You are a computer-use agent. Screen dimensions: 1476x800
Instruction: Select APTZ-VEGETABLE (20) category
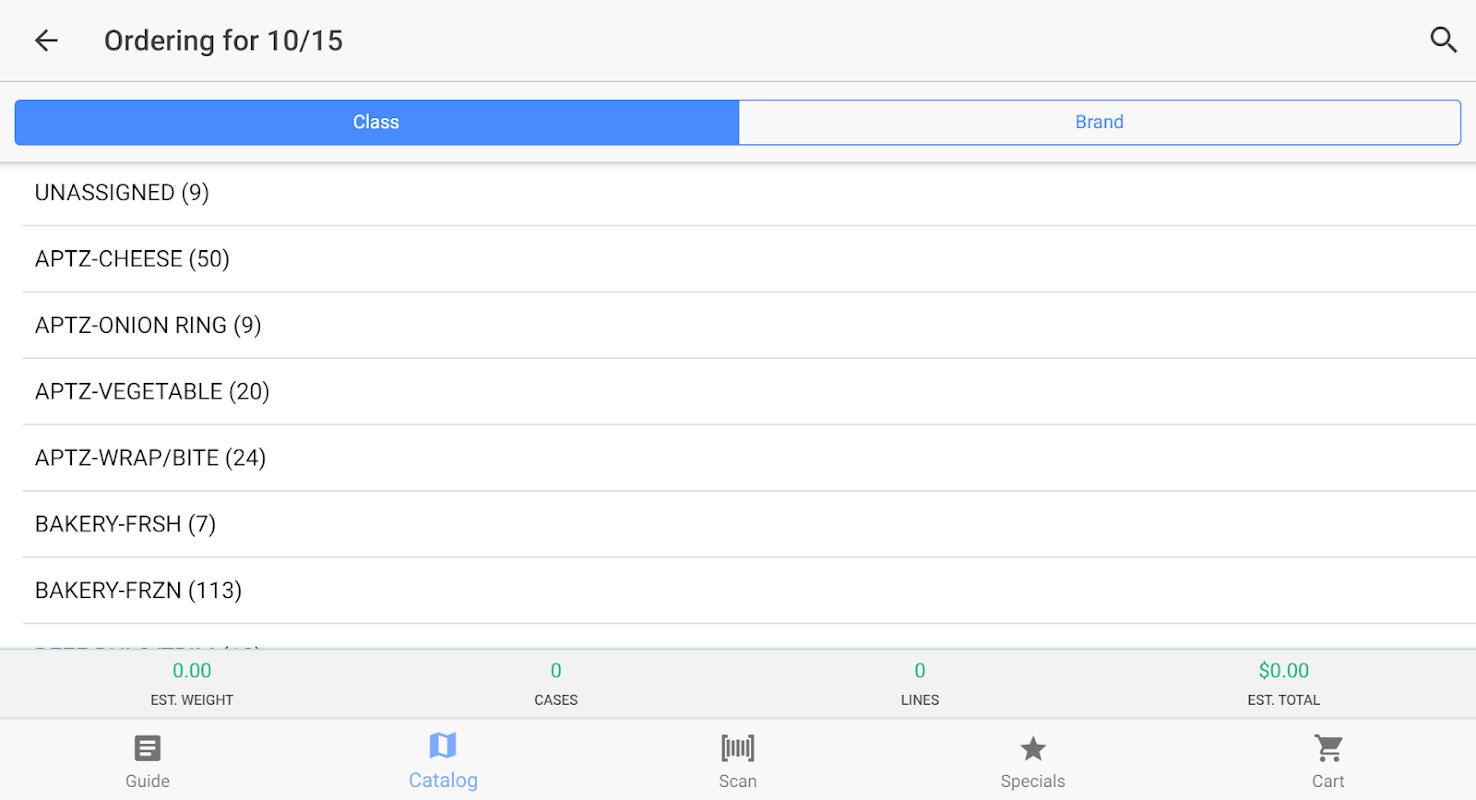point(152,391)
